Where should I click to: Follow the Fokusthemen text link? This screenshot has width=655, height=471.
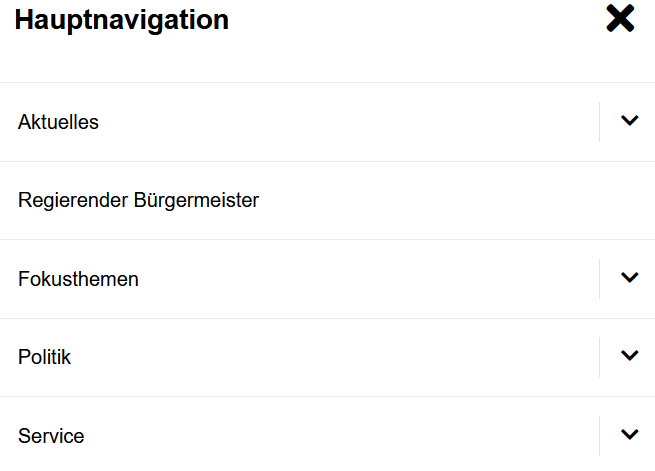pos(78,279)
